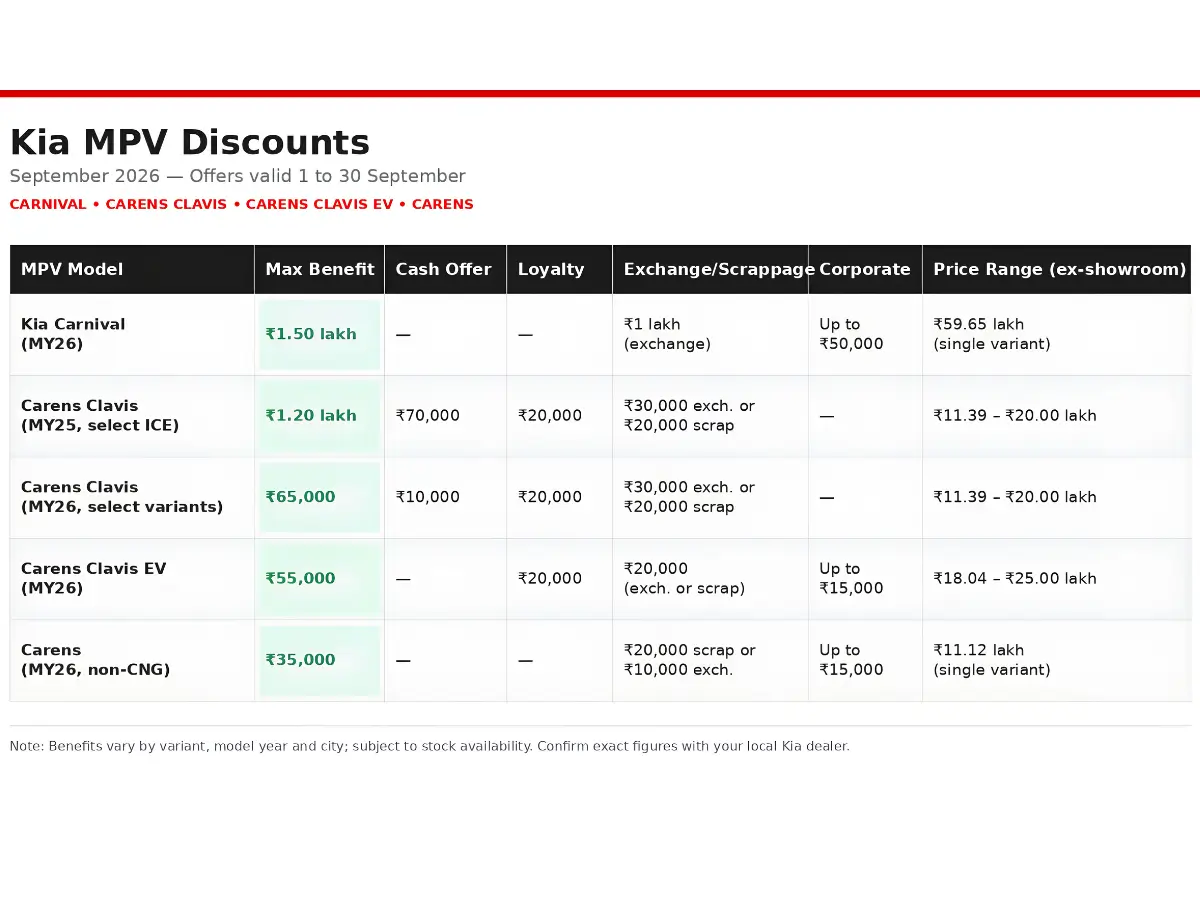
Task: Select the ₹35,000 max benefit cell
Action: pos(319,660)
